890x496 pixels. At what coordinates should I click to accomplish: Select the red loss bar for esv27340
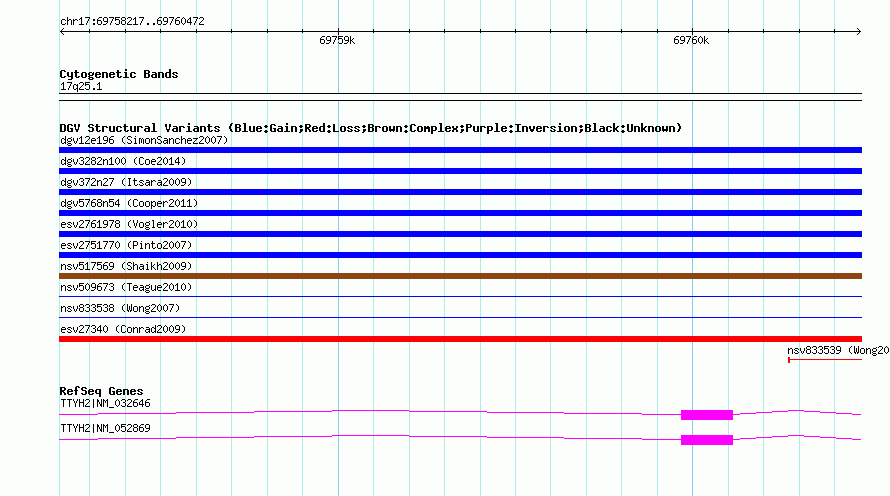click(x=460, y=339)
